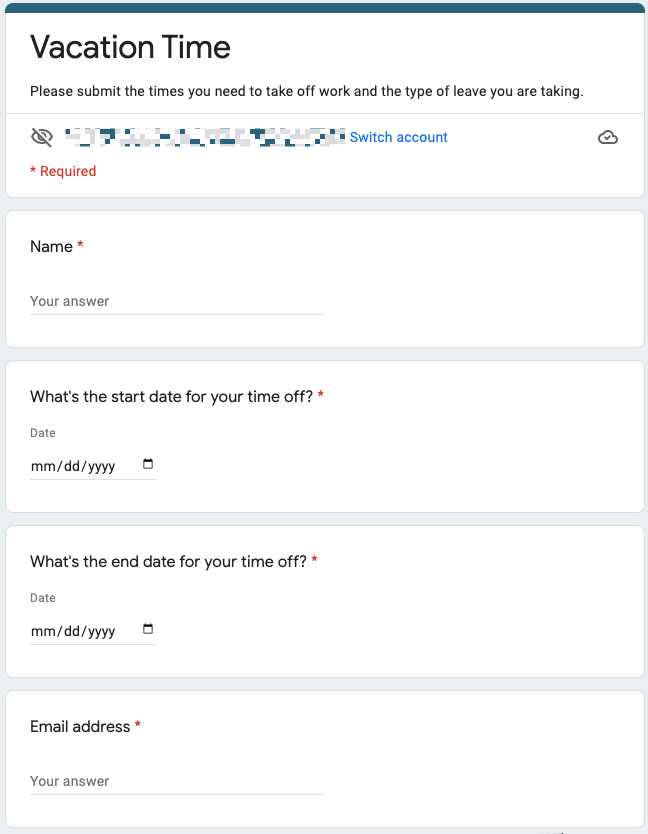
Task: Select the month part of end date
Action: [x=43, y=631]
